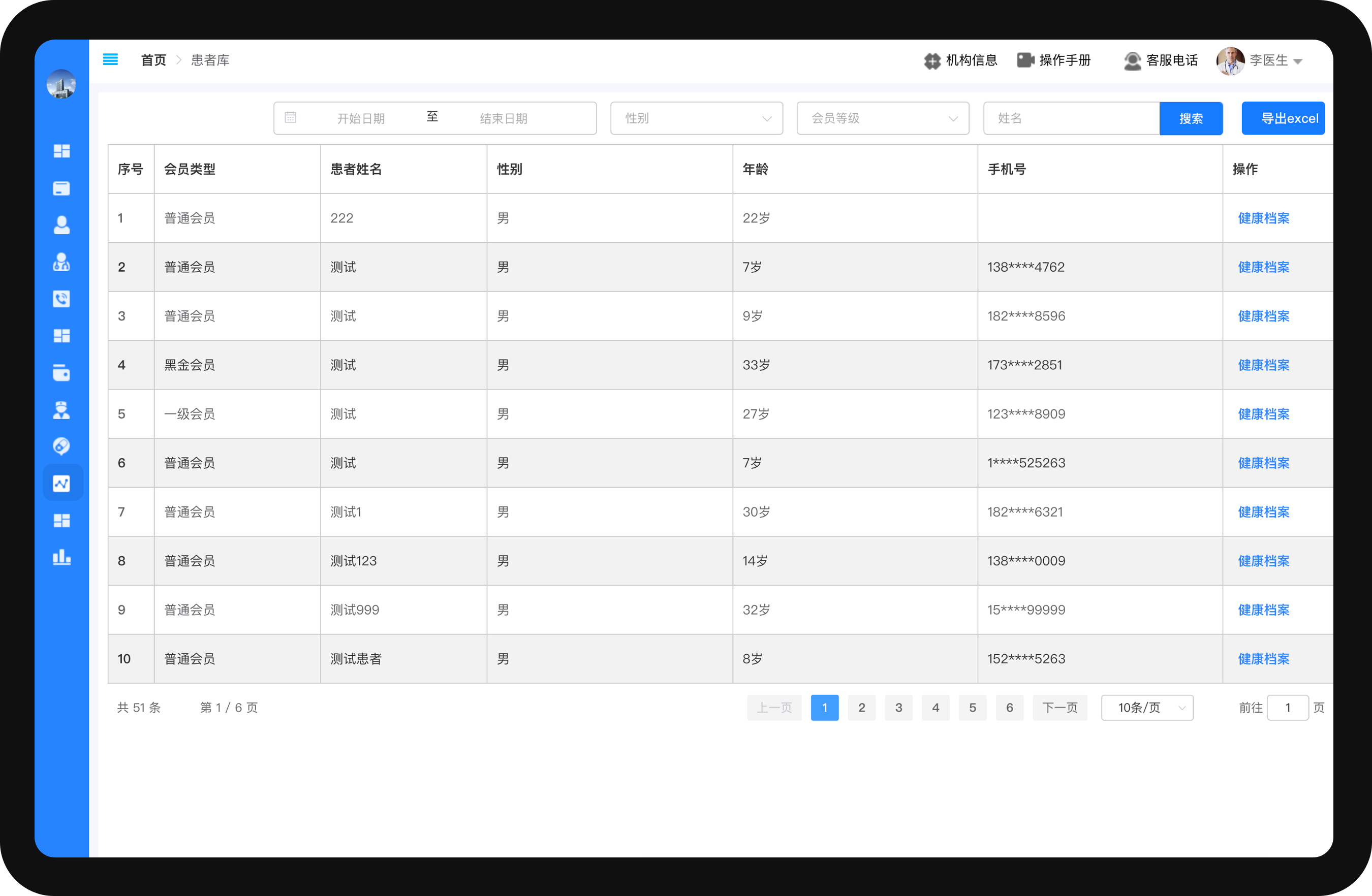Screen dimensions: 1372x896
Task: Click the card sidebar icon
Action: [x=61, y=188]
